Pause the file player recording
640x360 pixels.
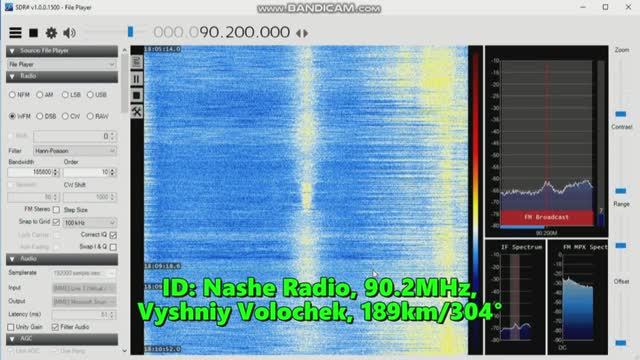pyautogui.click(x=136, y=79)
